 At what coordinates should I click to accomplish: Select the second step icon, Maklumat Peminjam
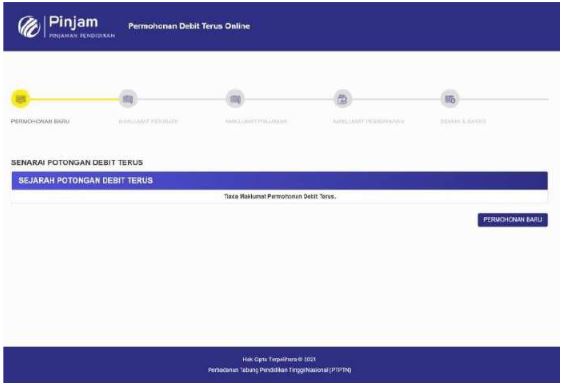pos(128,99)
